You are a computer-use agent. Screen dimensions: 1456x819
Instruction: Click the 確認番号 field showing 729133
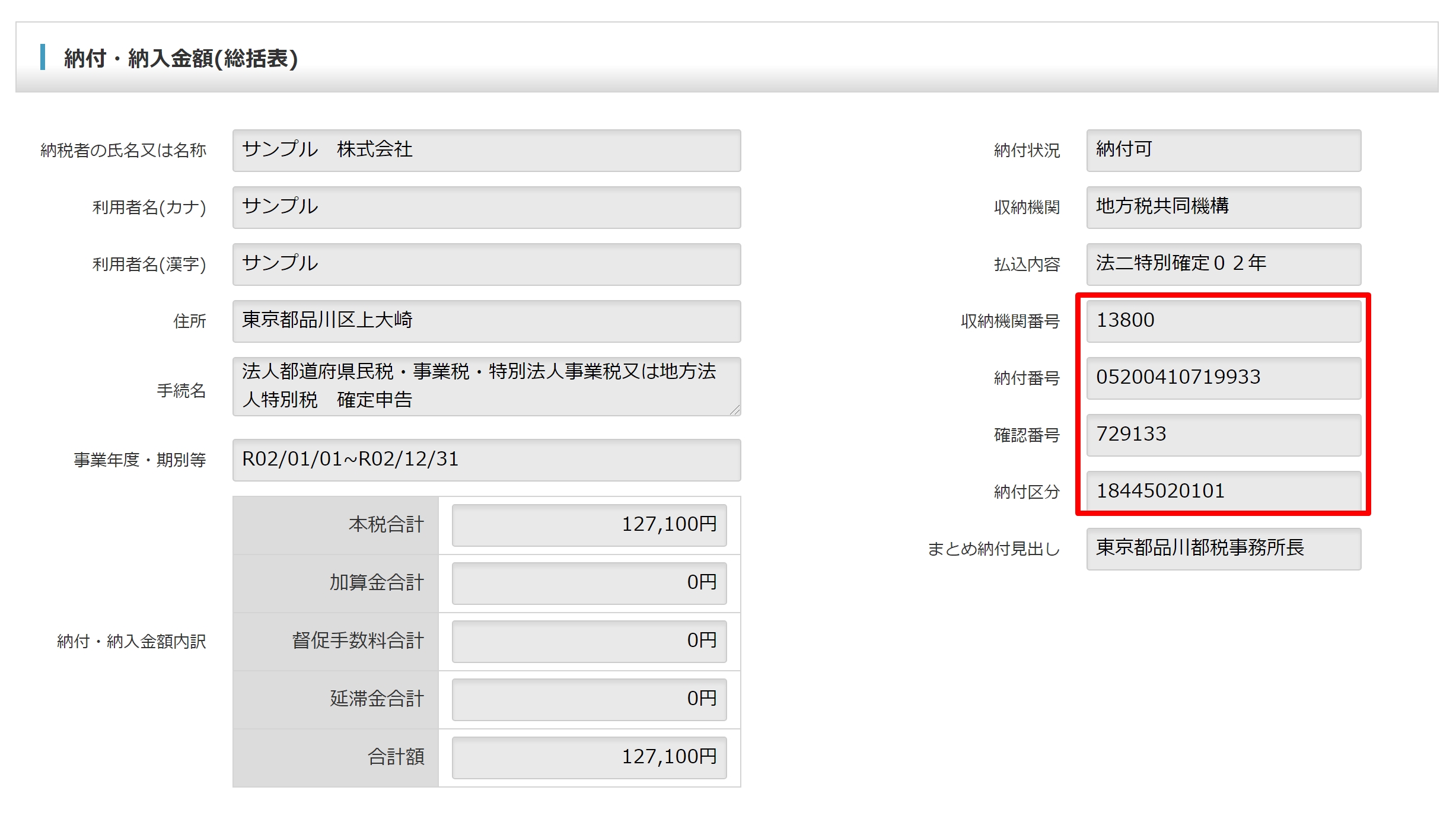(x=1223, y=435)
